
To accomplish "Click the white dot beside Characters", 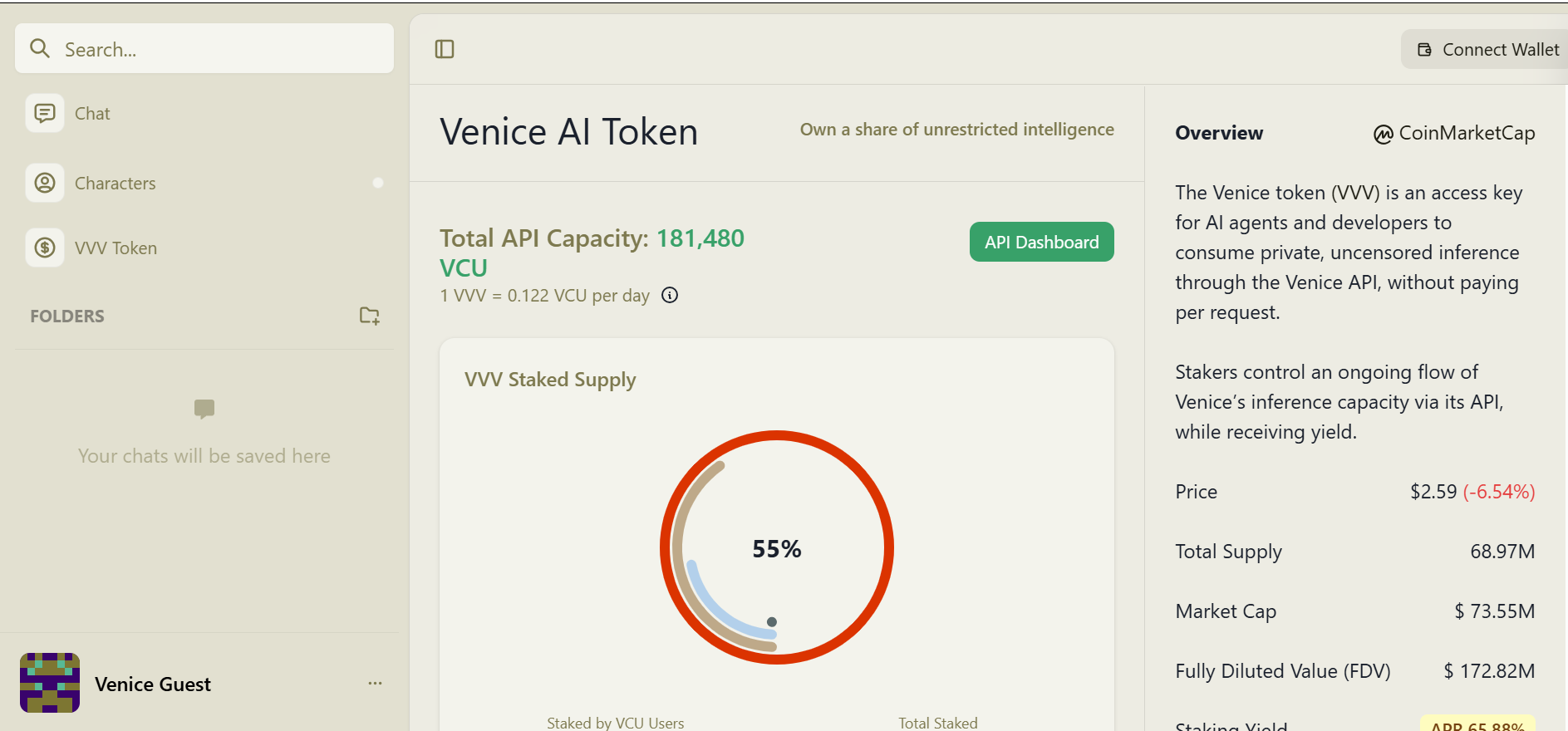I will coord(378,183).
